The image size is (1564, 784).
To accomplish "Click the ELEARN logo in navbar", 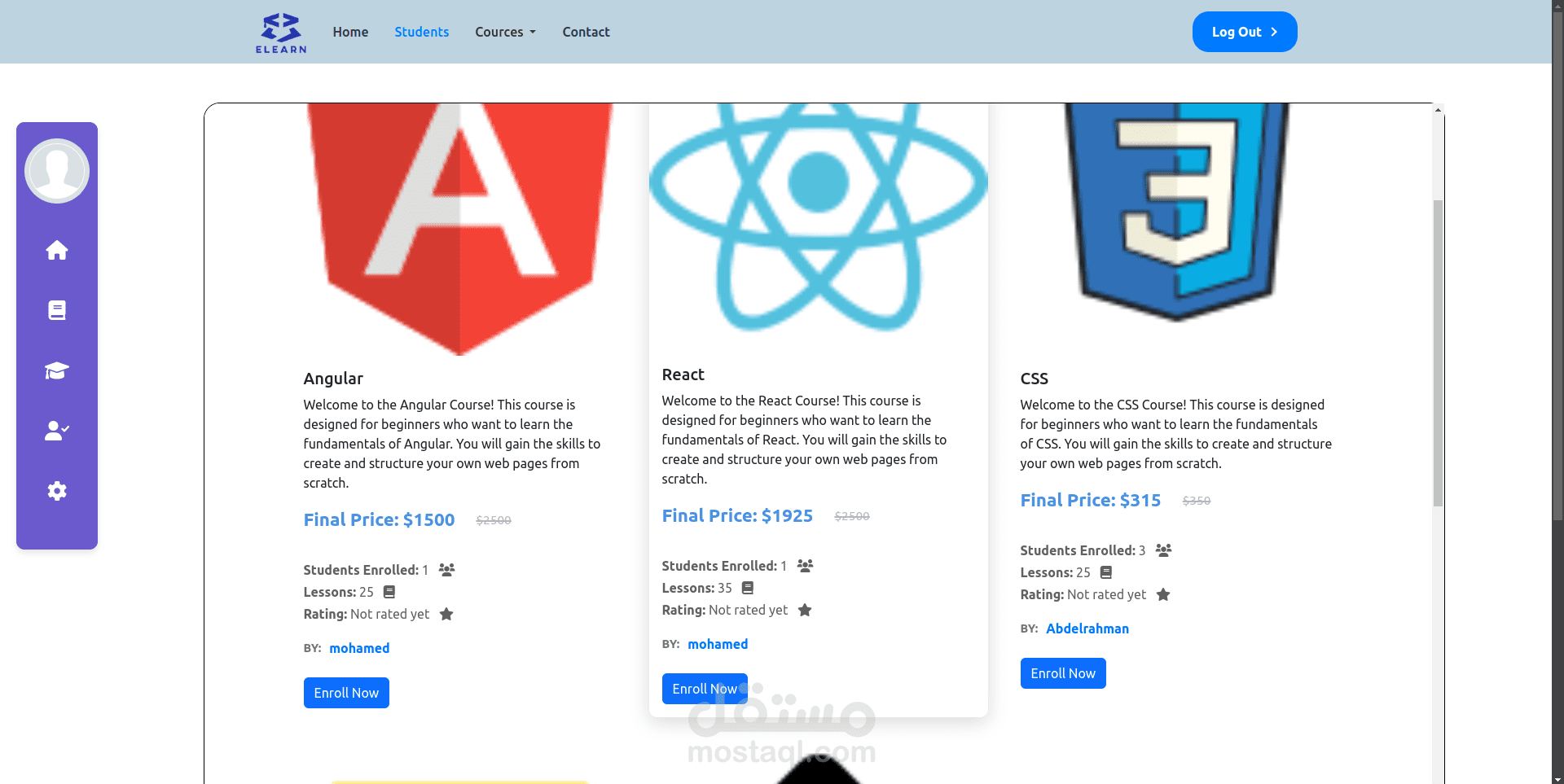I will (281, 33).
